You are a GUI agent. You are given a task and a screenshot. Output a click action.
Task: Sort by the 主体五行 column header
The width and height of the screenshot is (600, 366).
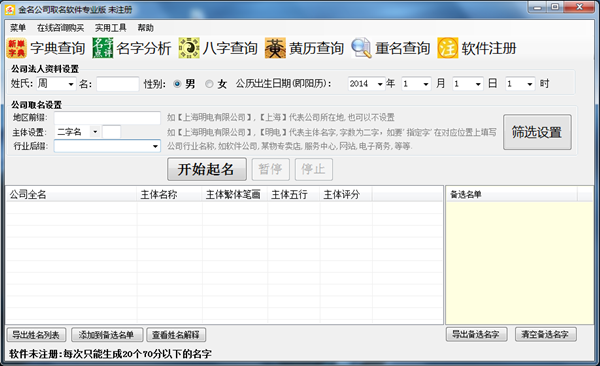click(x=294, y=194)
